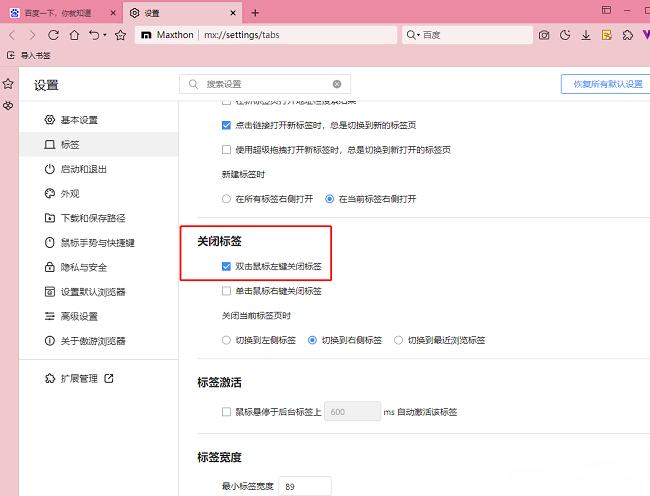Open undo dropdown arrow in toolbar
This screenshot has width=650, height=496.
coord(104,35)
